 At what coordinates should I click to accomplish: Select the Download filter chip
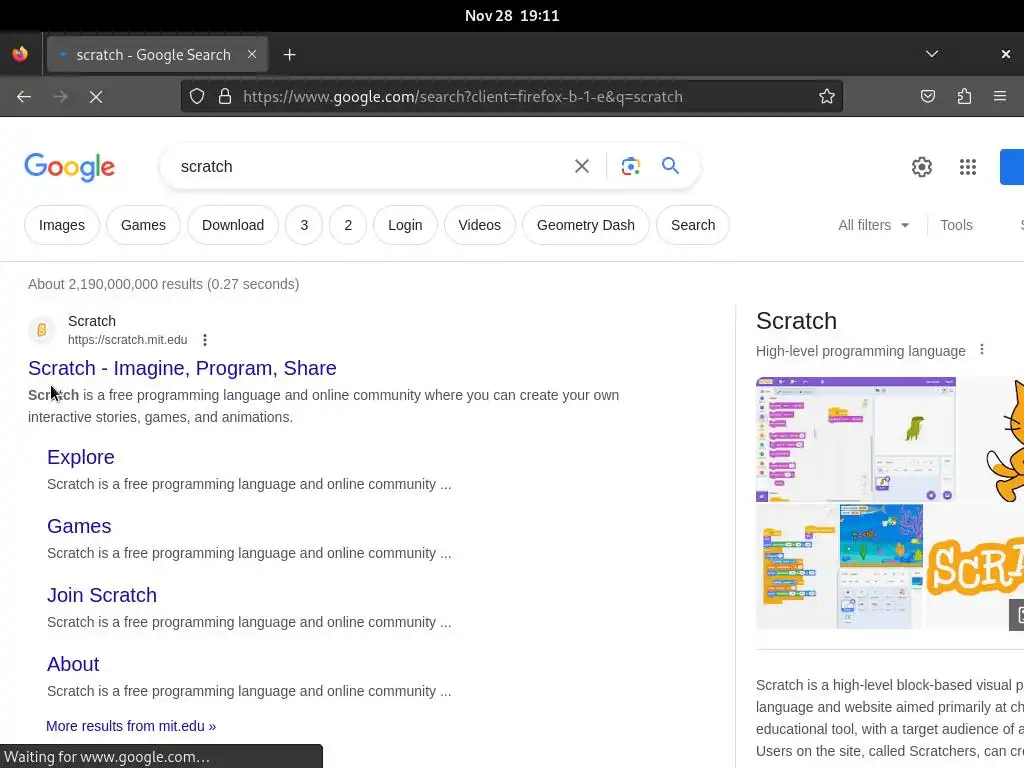tap(233, 225)
